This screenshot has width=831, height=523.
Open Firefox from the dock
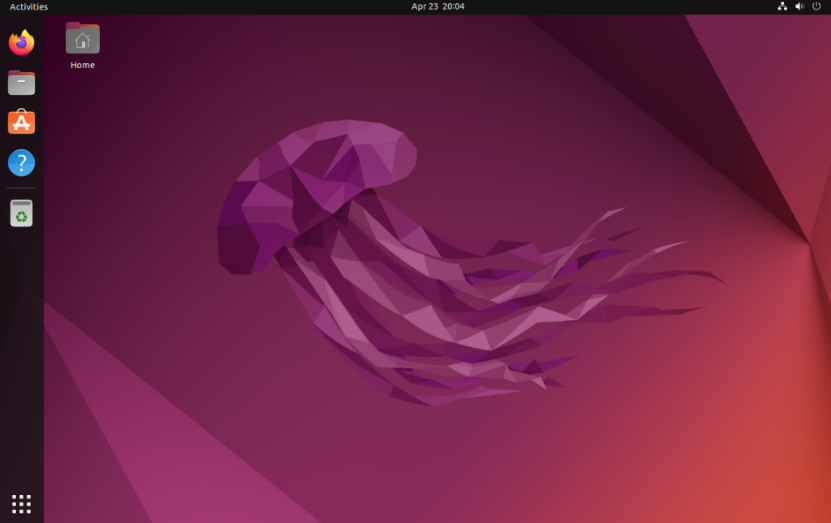click(x=21, y=42)
